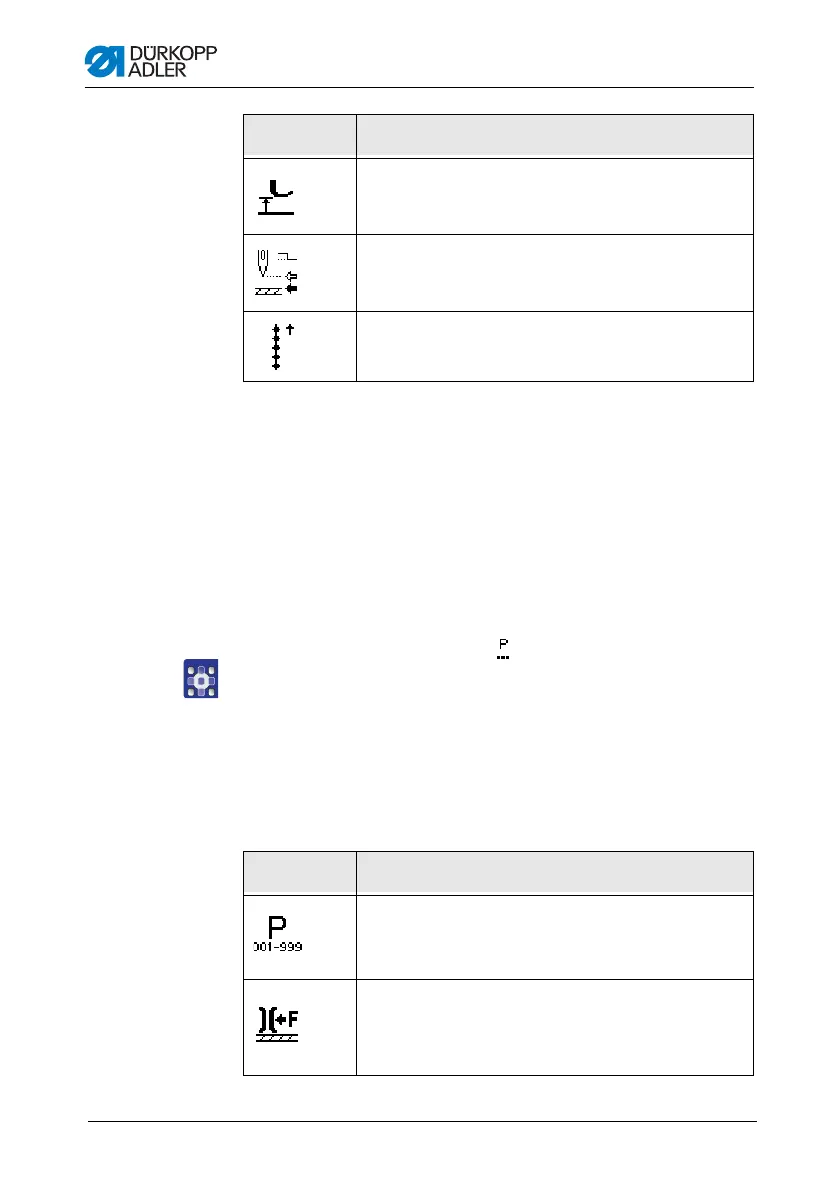Select the sewing foot lift height icon
This screenshot has height=1192, width=838.
pyautogui.click(x=276, y=197)
